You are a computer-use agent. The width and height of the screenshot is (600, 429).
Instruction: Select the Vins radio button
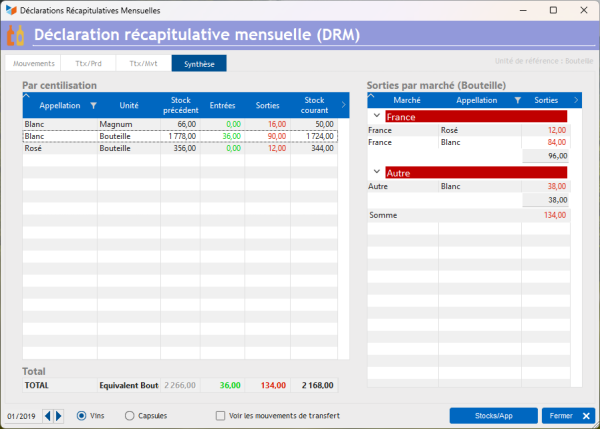[81, 416]
